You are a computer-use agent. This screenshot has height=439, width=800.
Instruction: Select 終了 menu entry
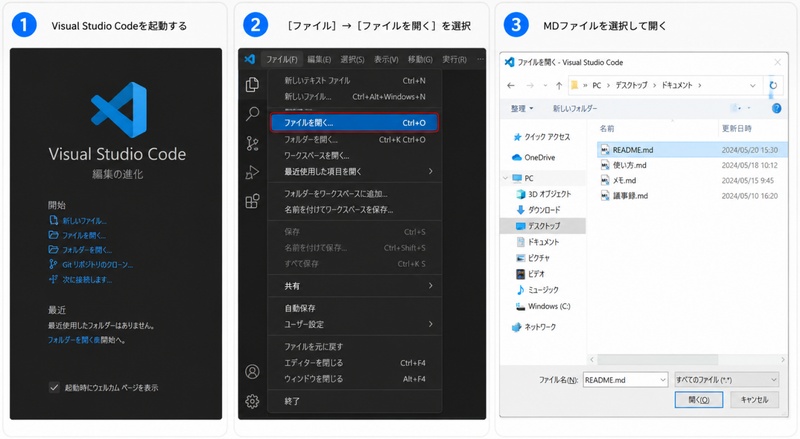tap(354, 401)
